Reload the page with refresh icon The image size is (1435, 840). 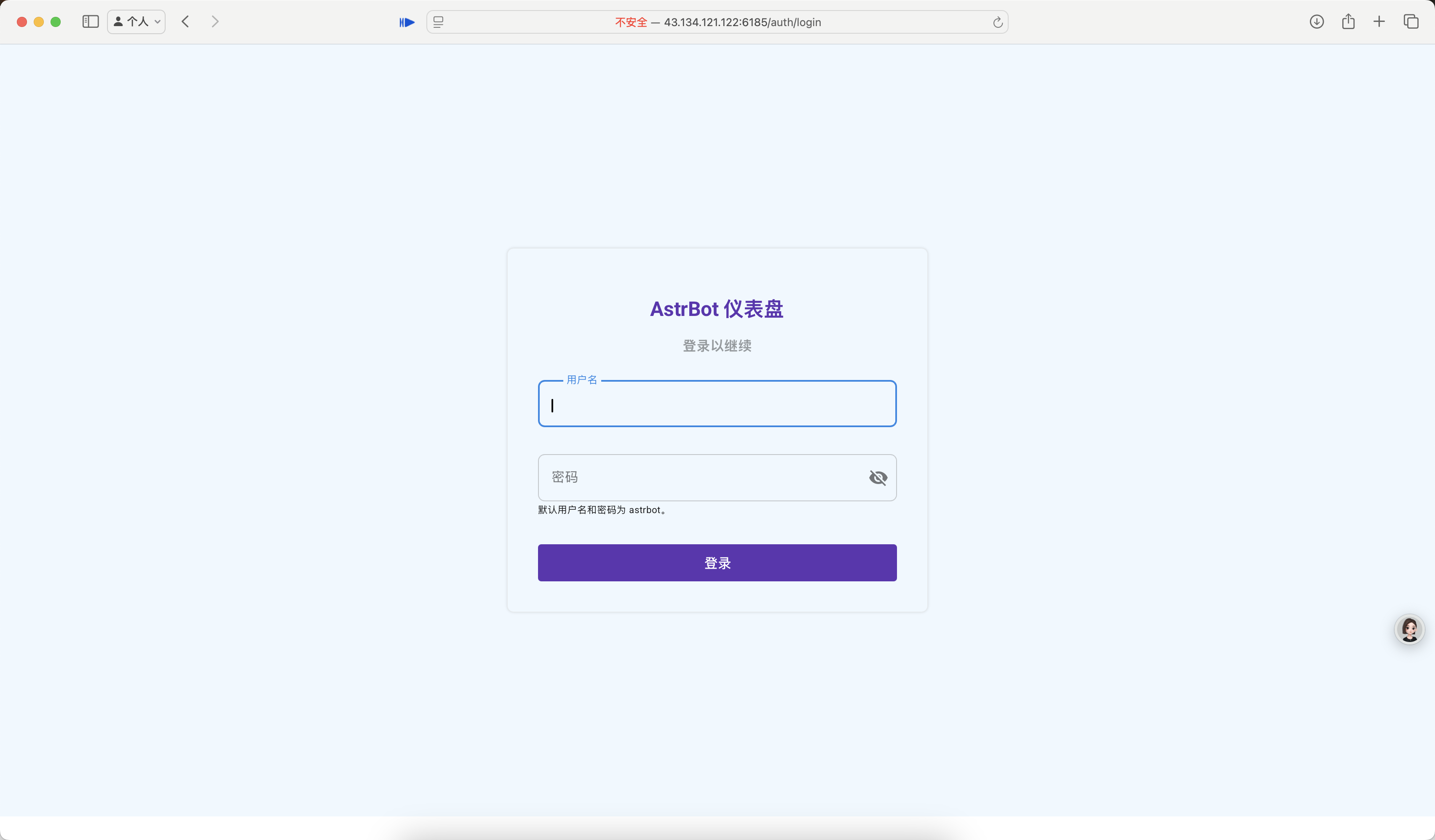(x=998, y=22)
